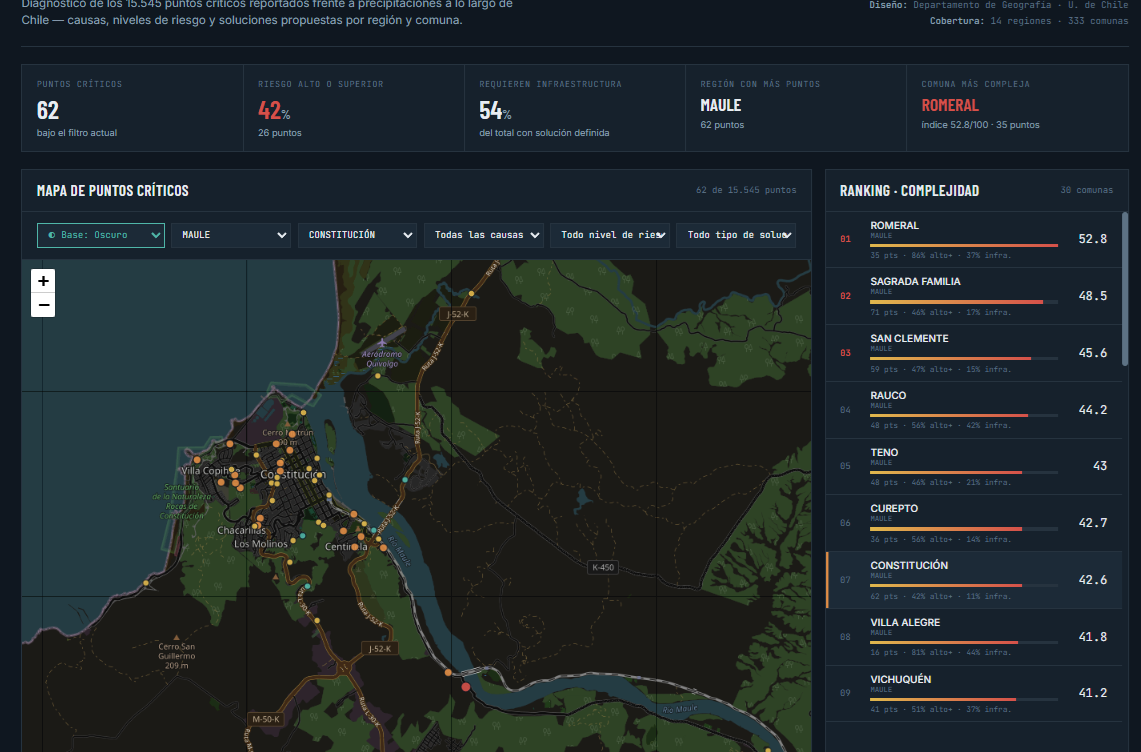1141x752 pixels.
Task: Open the CONSTITUCIÓN comuna dropdown
Action: point(357,235)
